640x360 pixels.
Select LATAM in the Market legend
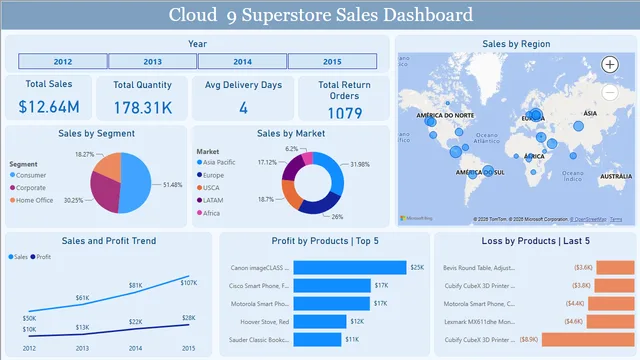point(210,200)
